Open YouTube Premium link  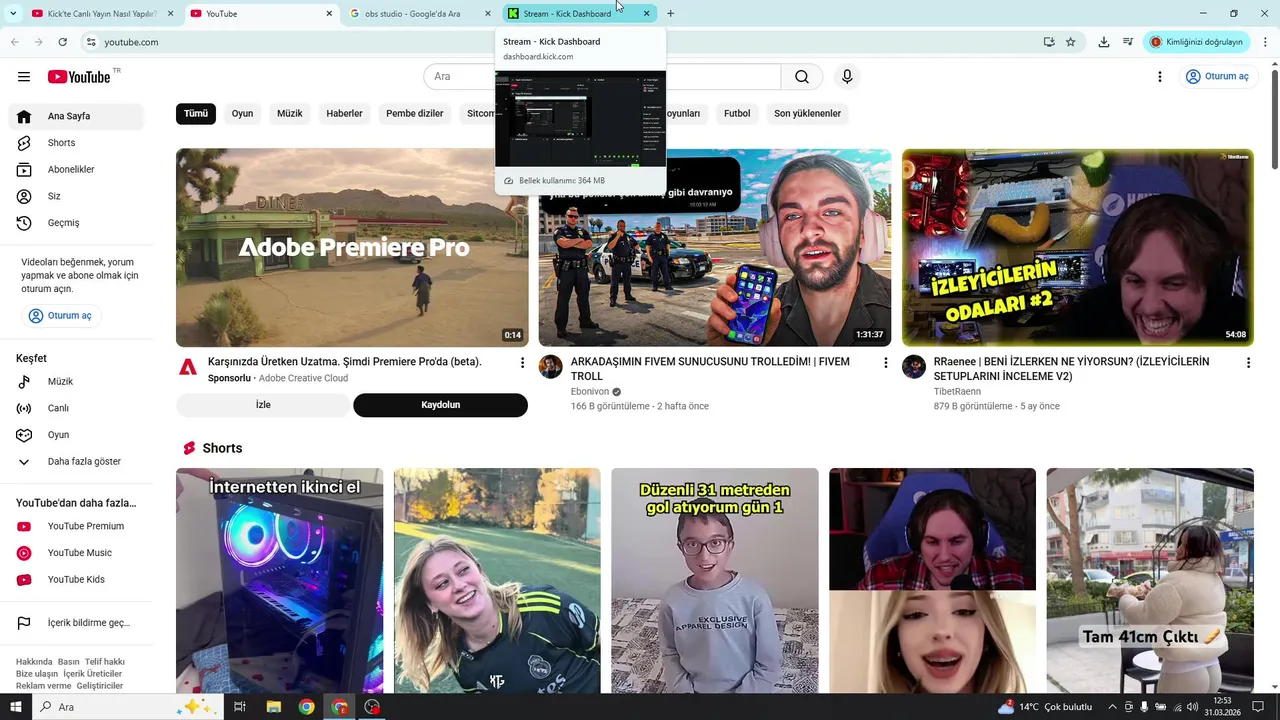coord(76,526)
